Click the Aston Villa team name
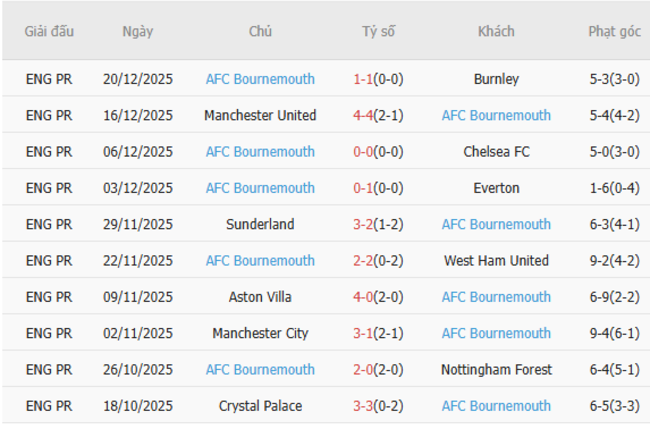The width and height of the screenshot is (650, 429). tap(260, 297)
